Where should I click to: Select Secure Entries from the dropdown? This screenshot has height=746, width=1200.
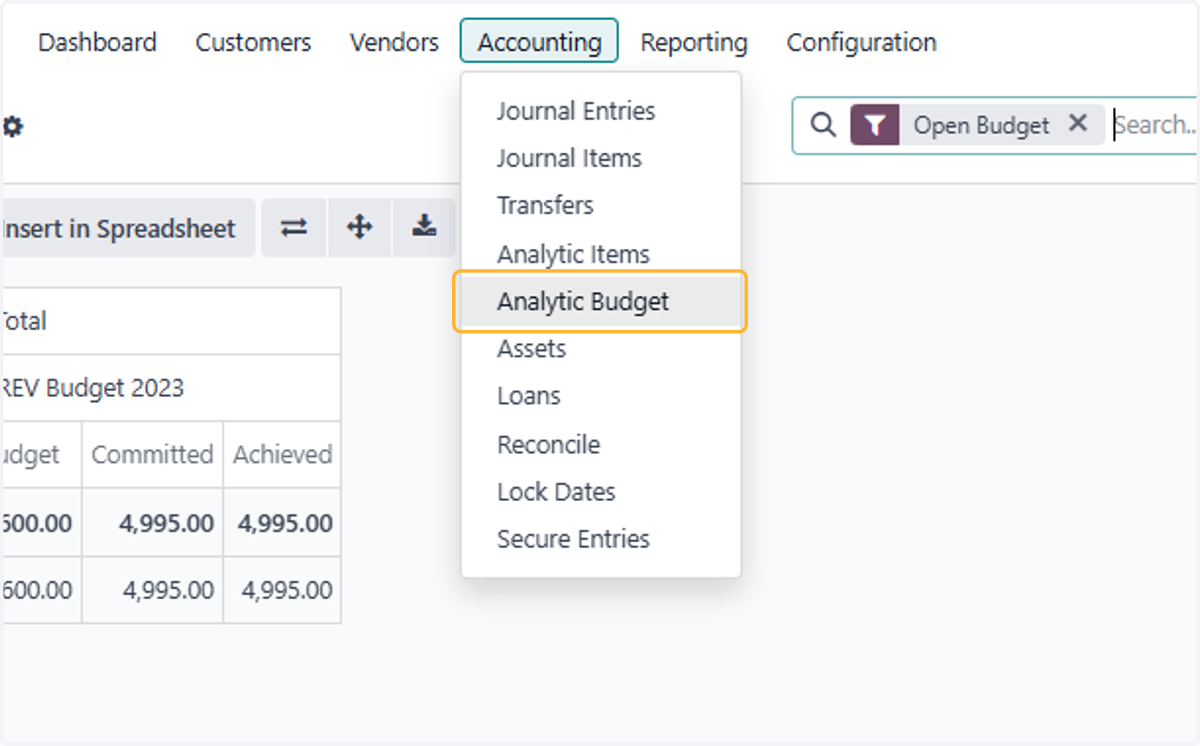[x=601, y=539]
